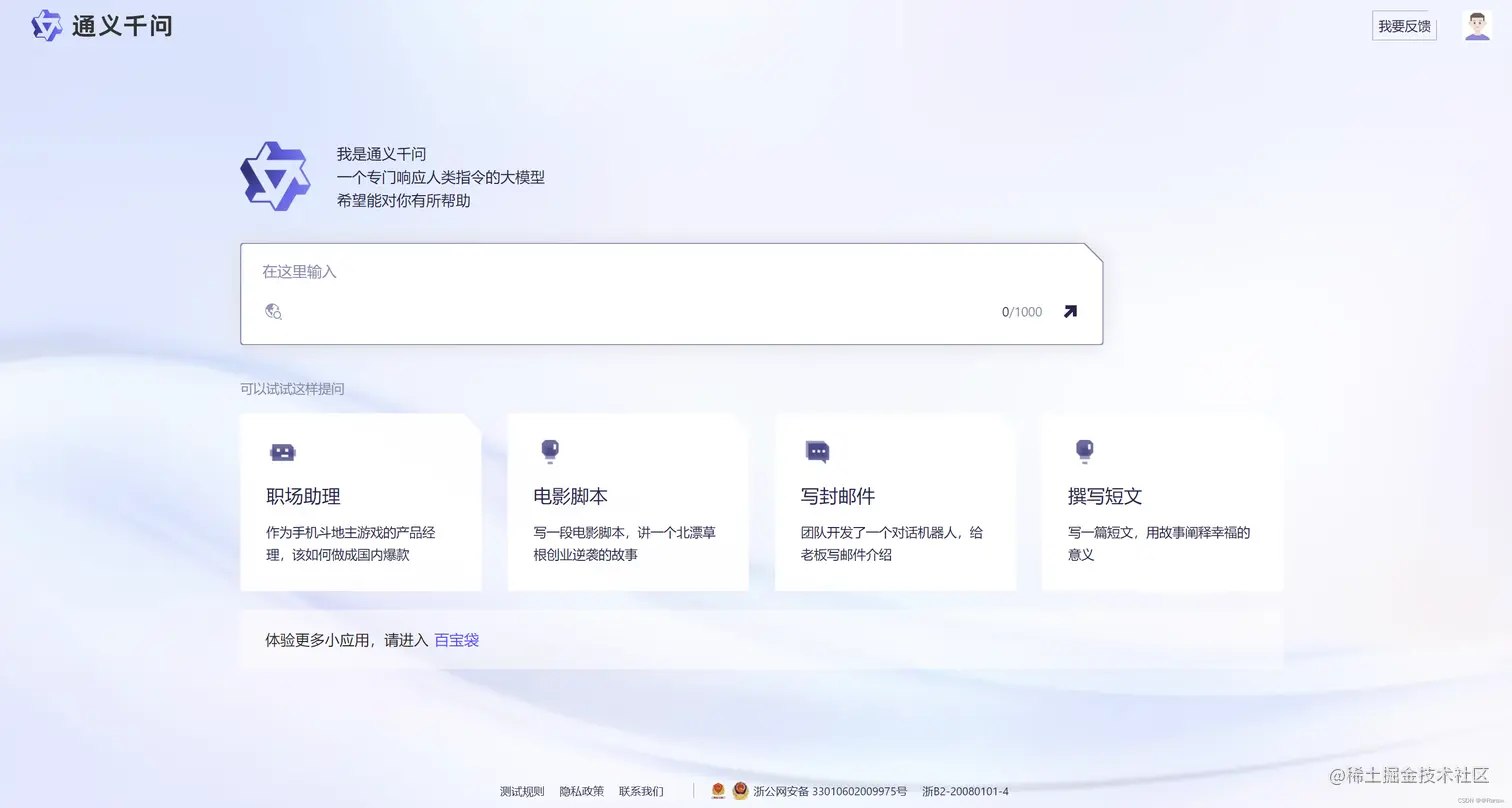The image size is (1512, 808).
Task: Open the 隐私政策 footer link
Action: tap(581, 791)
